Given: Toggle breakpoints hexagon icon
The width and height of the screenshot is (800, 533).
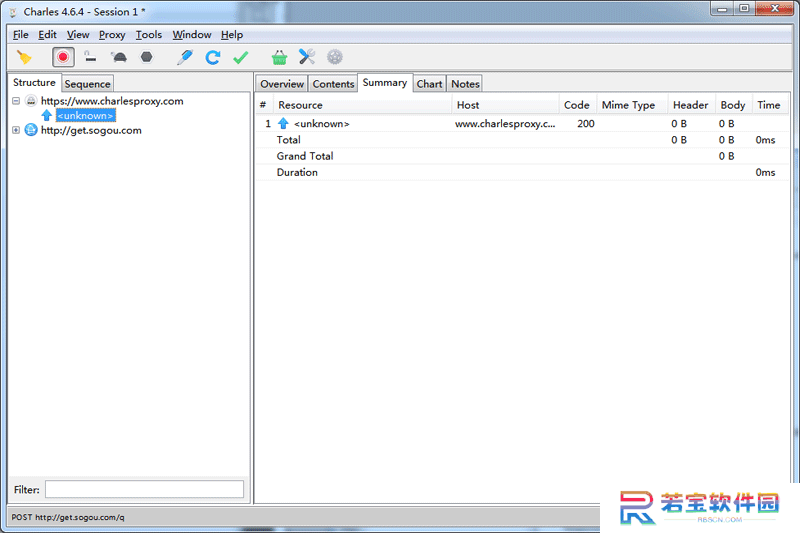Looking at the screenshot, I should (x=146, y=57).
